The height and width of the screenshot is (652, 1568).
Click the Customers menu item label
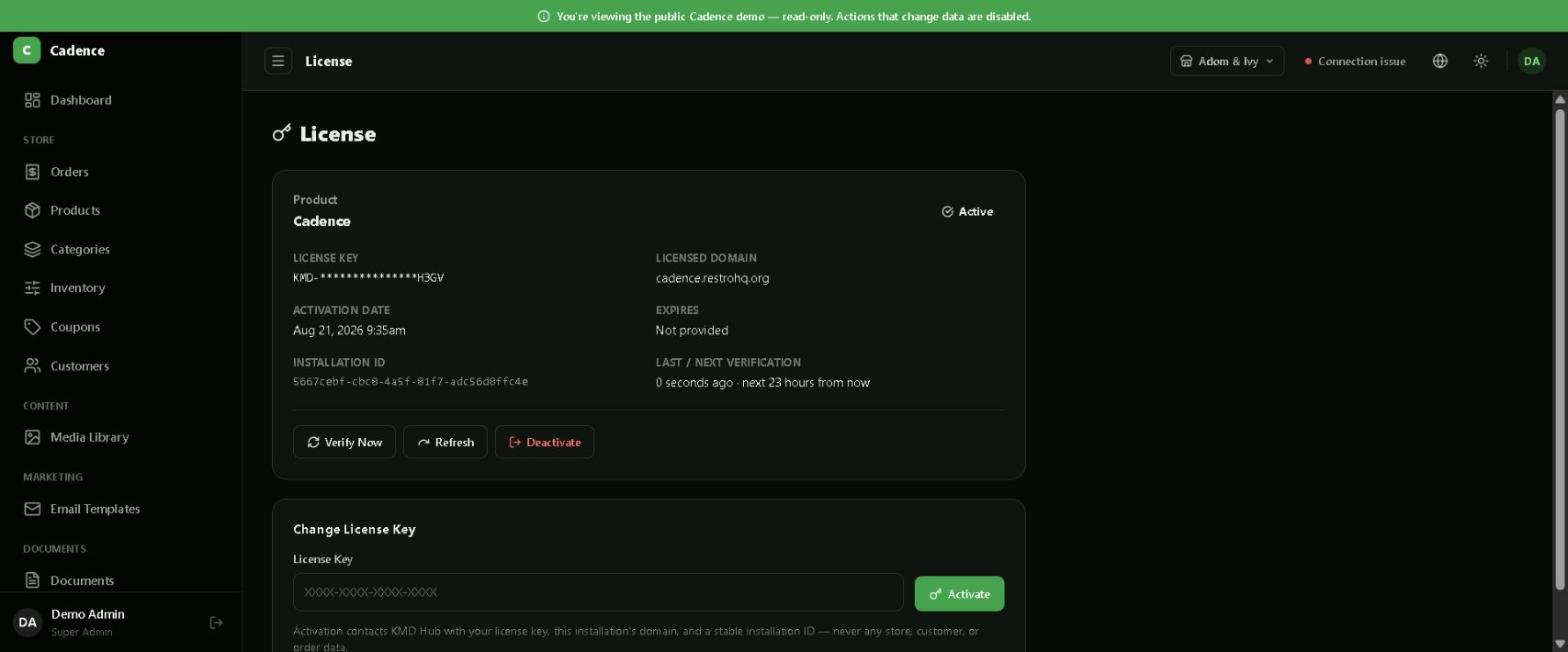[x=80, y=366]
